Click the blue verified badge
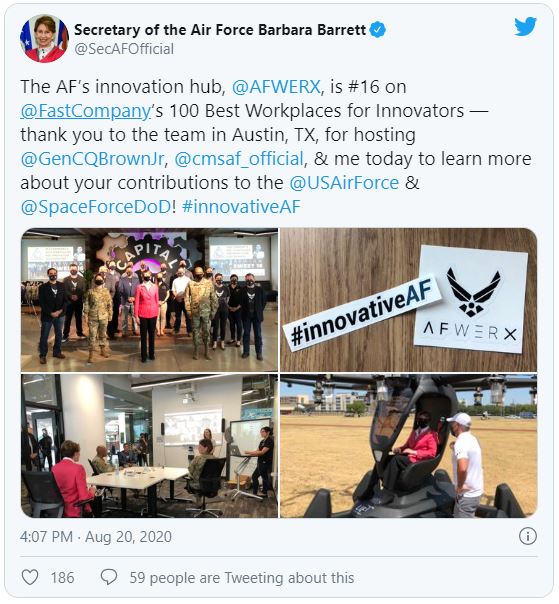 (378, 30)
